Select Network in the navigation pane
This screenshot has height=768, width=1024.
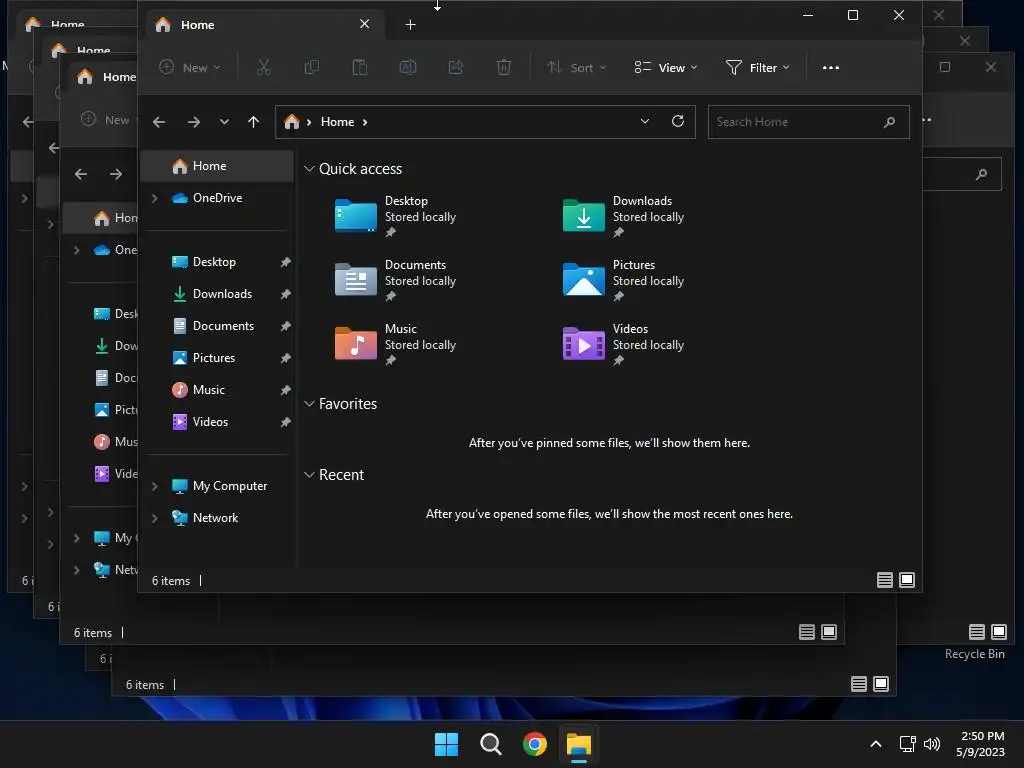pos(217,518)
